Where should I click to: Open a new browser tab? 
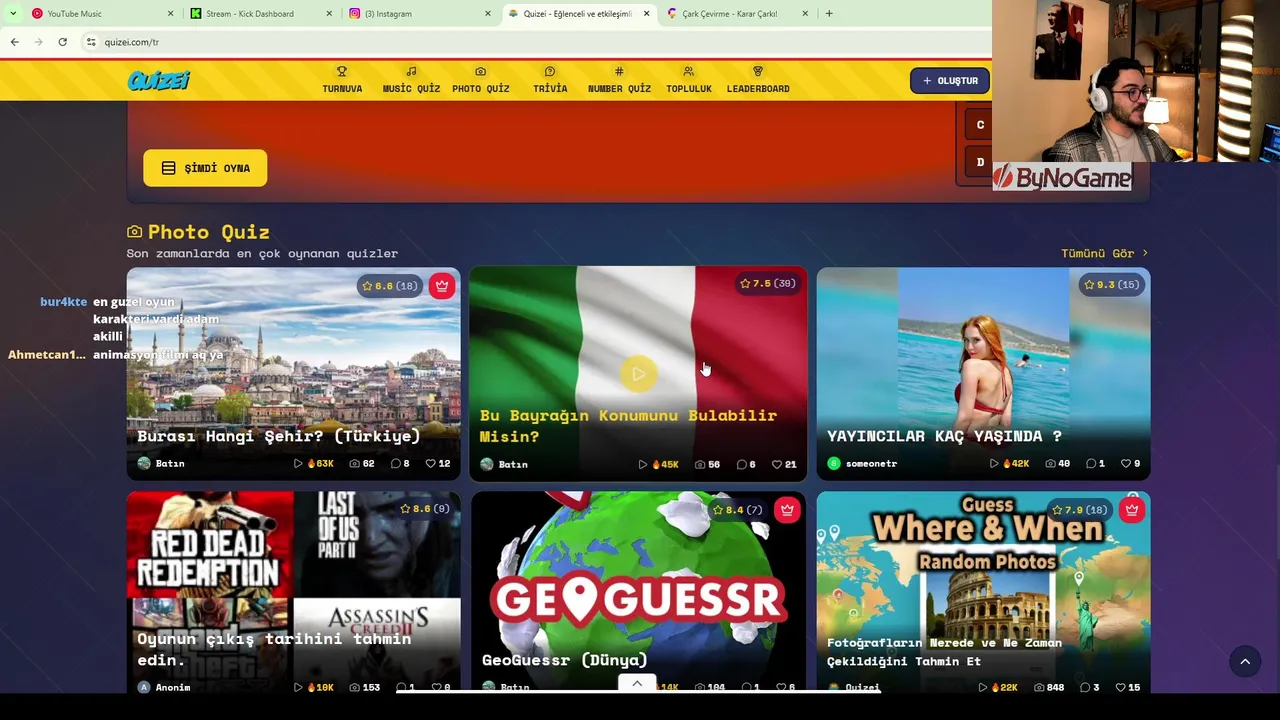point(829,14)
